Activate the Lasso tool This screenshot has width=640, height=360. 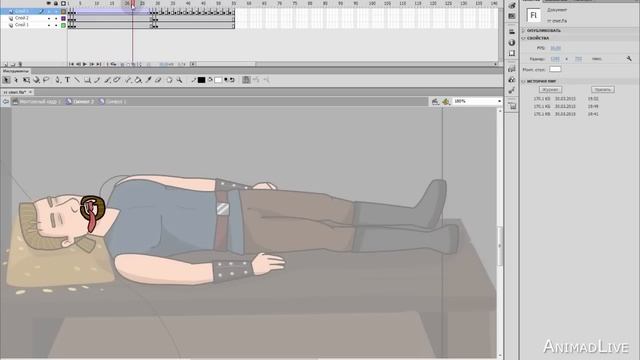[x=46, y=80]
